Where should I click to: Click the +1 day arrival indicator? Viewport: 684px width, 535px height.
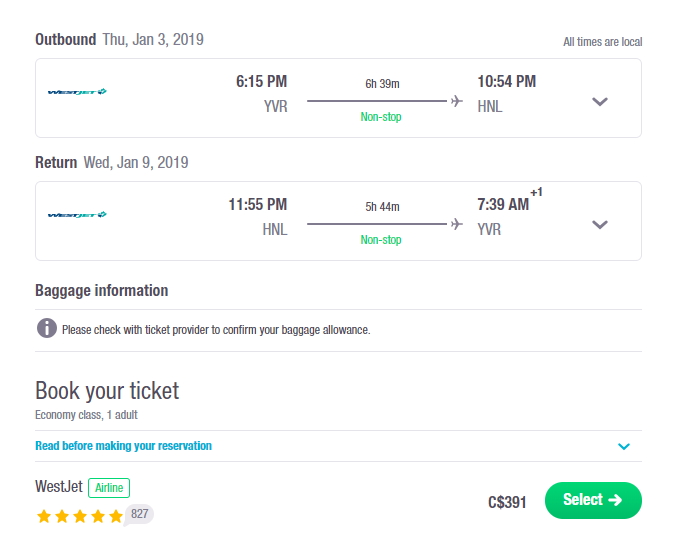click(536, 192)
